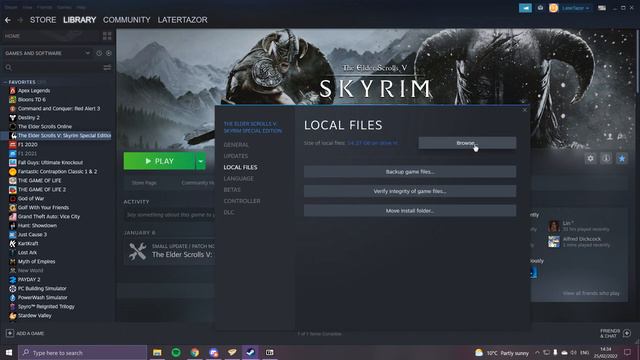Select Stardew Valley in the library list
Image resolution: width=640 pixels, height=360 pixels.
pyautogui.click(x=35, y=316)
